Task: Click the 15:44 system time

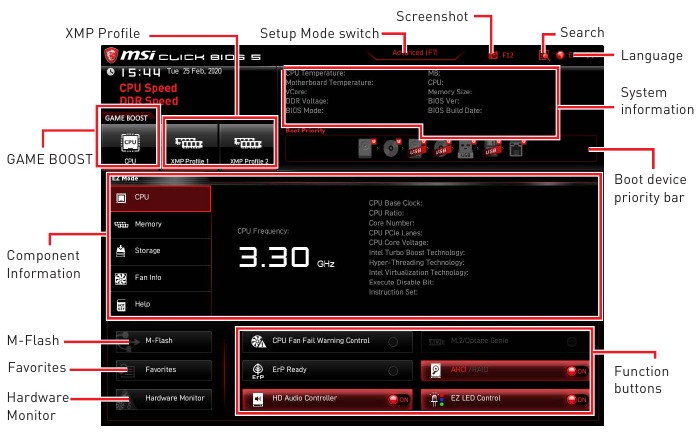Action: (x=140, y=72)
